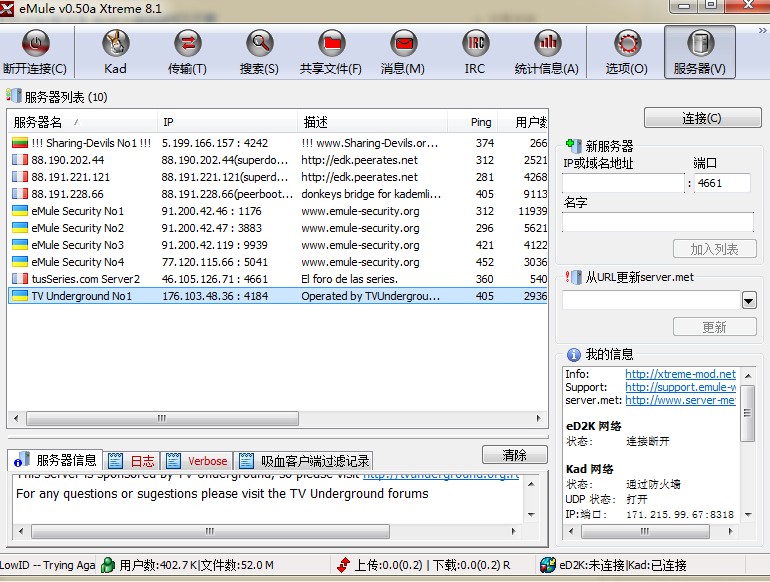The height and width of the screenshot is (582, 770).
Task: Click server info log horizontal scrollbar thumb
Action: point(210,531)
